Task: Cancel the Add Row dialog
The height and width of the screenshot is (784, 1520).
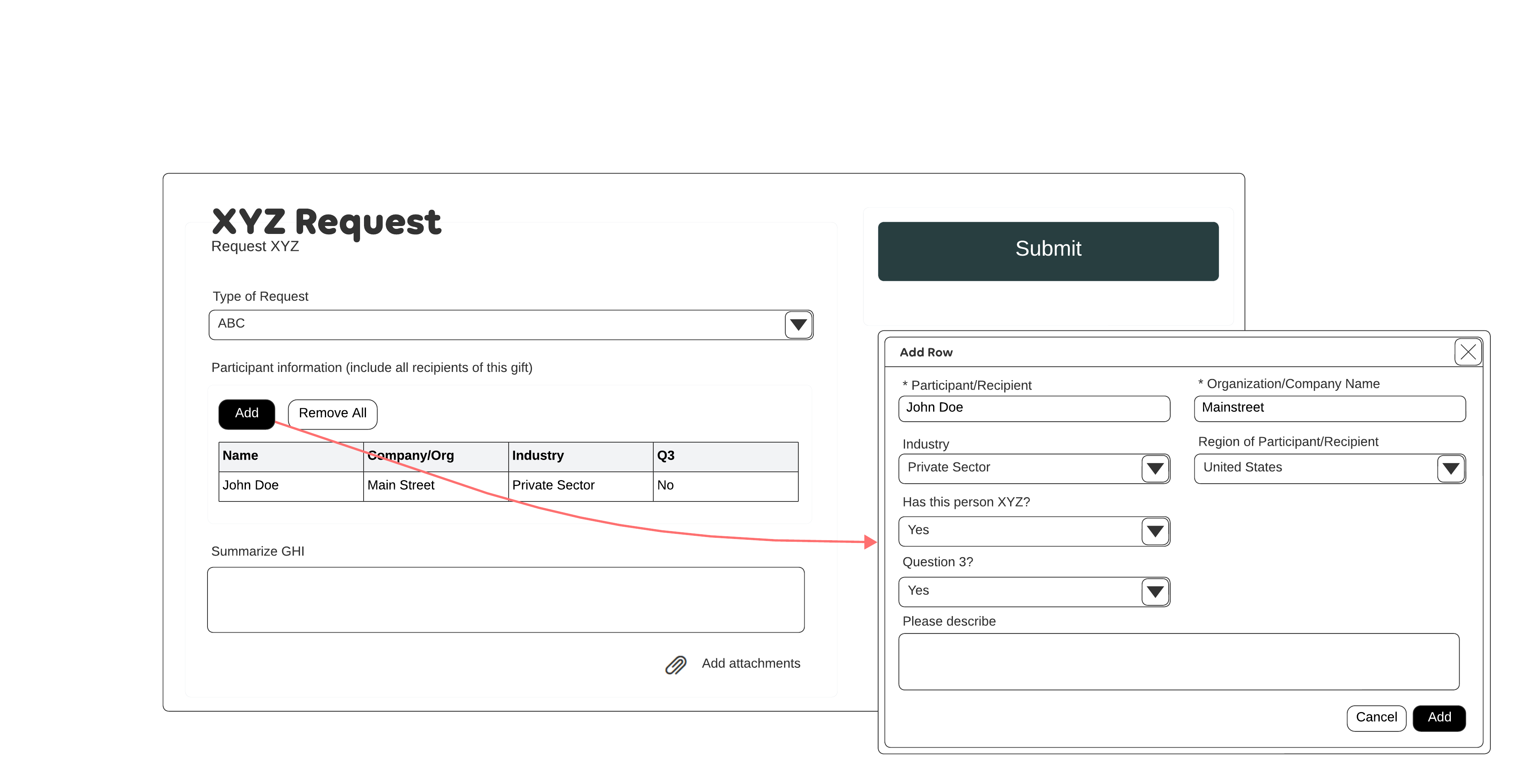Action: pos(1376,717)
